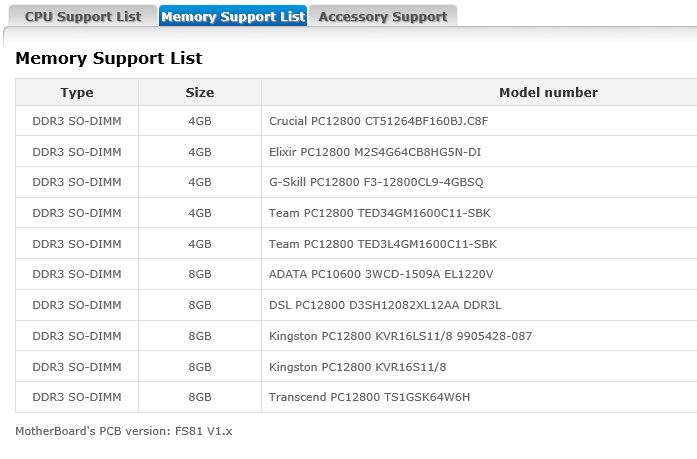This screenshot has width=697, height=459.
Task: Click the ADATA PC10600 3WCD-1509A EL1220V row
Action: (x=381, y=274)
